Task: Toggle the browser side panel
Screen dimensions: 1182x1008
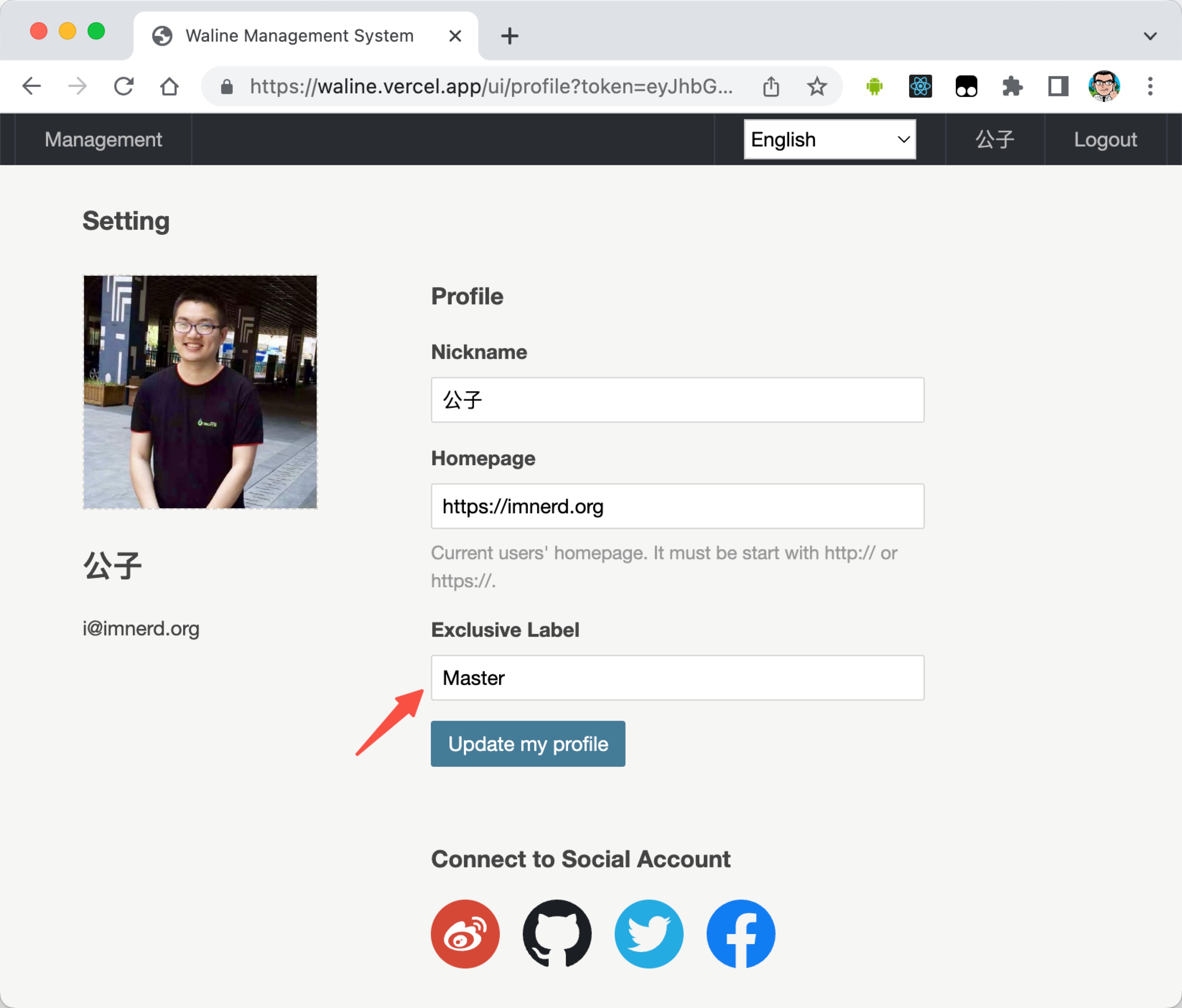Action: click(x=1058, y=87)
